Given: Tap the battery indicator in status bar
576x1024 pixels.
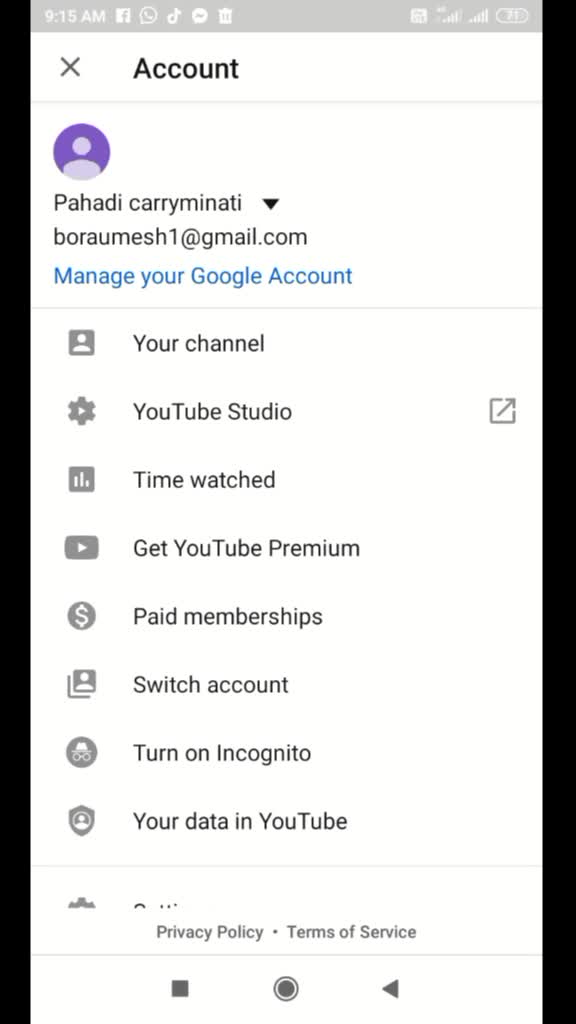Looking at the screenshot, I should 512,16.
